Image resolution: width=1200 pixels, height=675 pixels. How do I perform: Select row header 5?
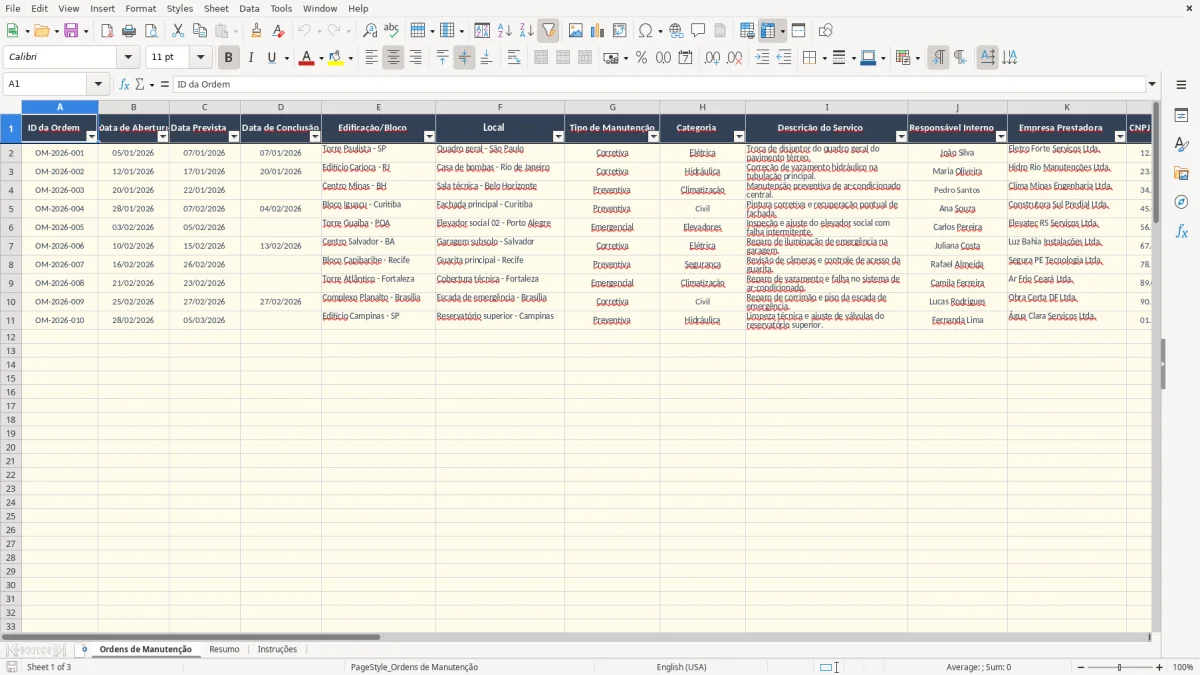[x=11, y=208]
